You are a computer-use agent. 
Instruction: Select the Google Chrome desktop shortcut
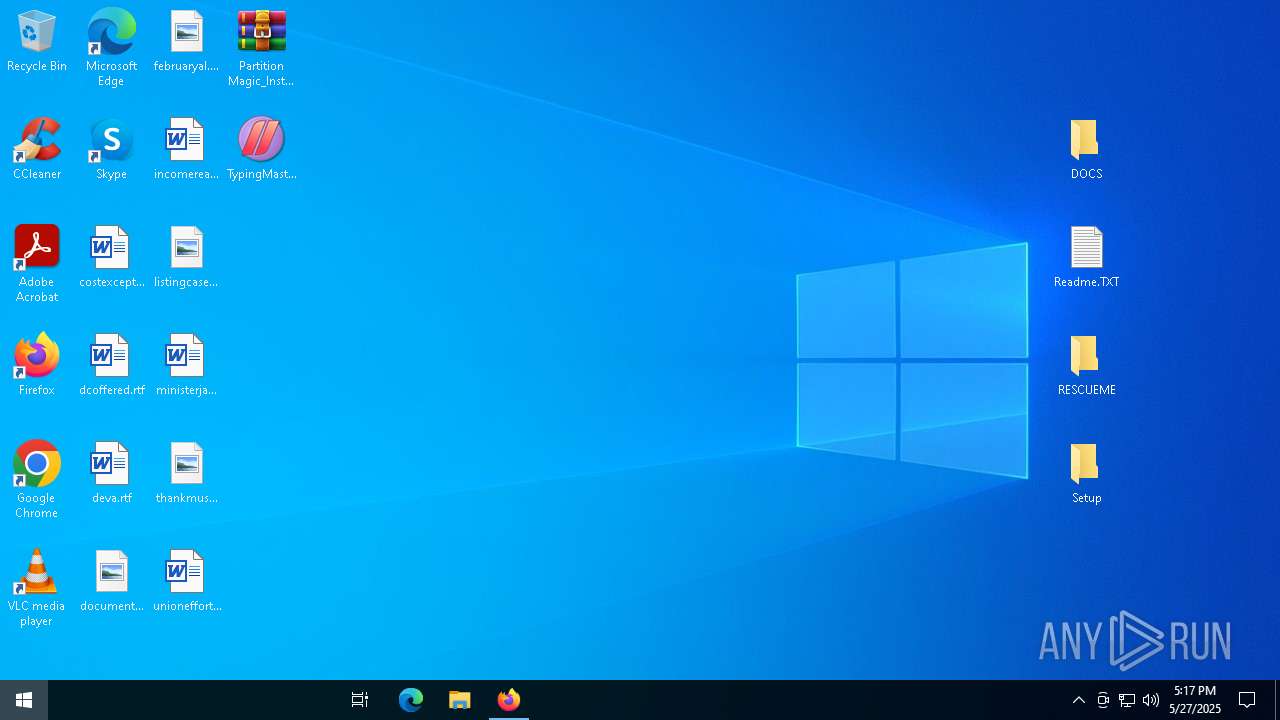click(x=37, y=480)
